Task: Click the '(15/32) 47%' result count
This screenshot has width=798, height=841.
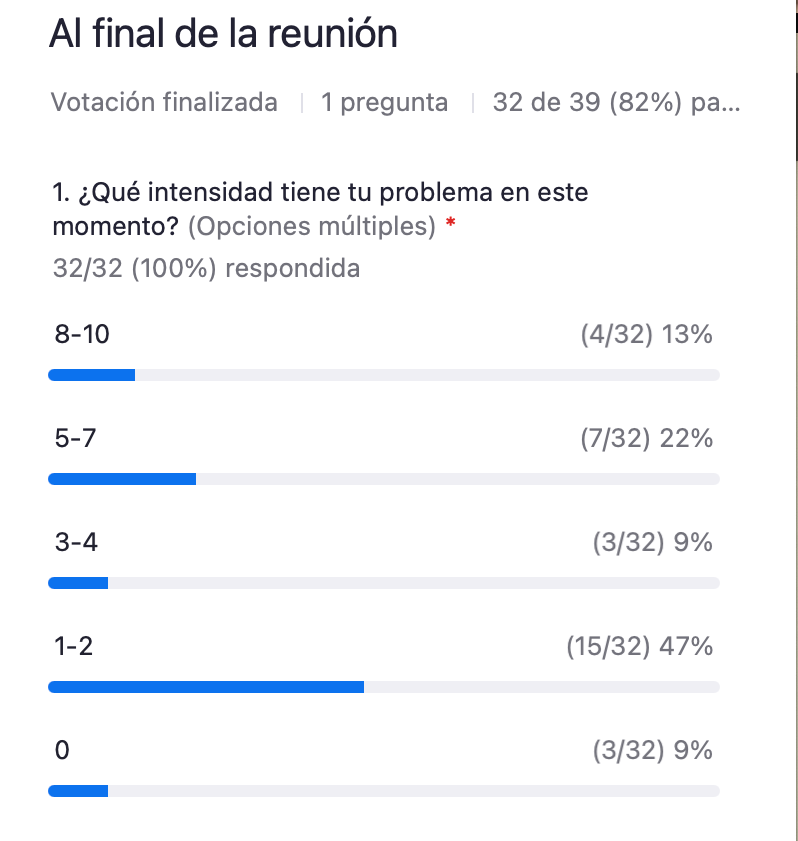Action: point(639,646)
